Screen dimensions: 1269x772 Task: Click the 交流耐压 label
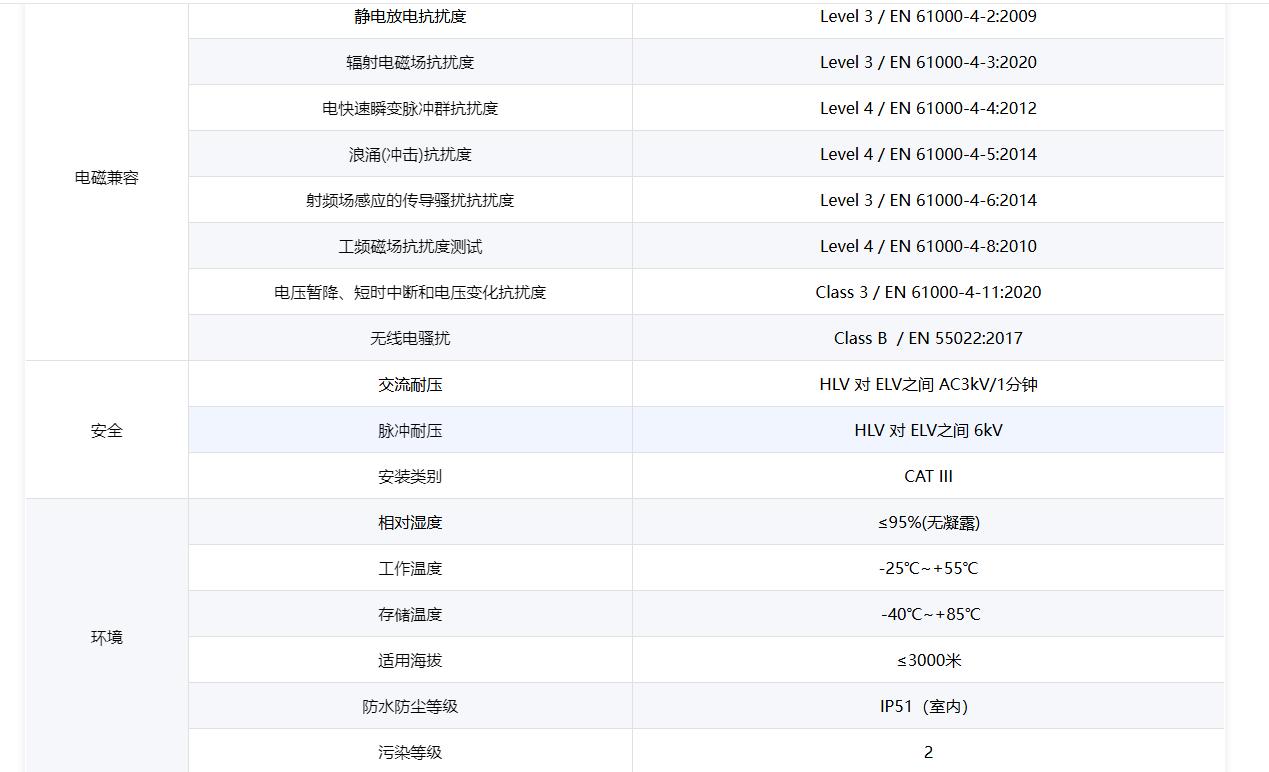410,384
